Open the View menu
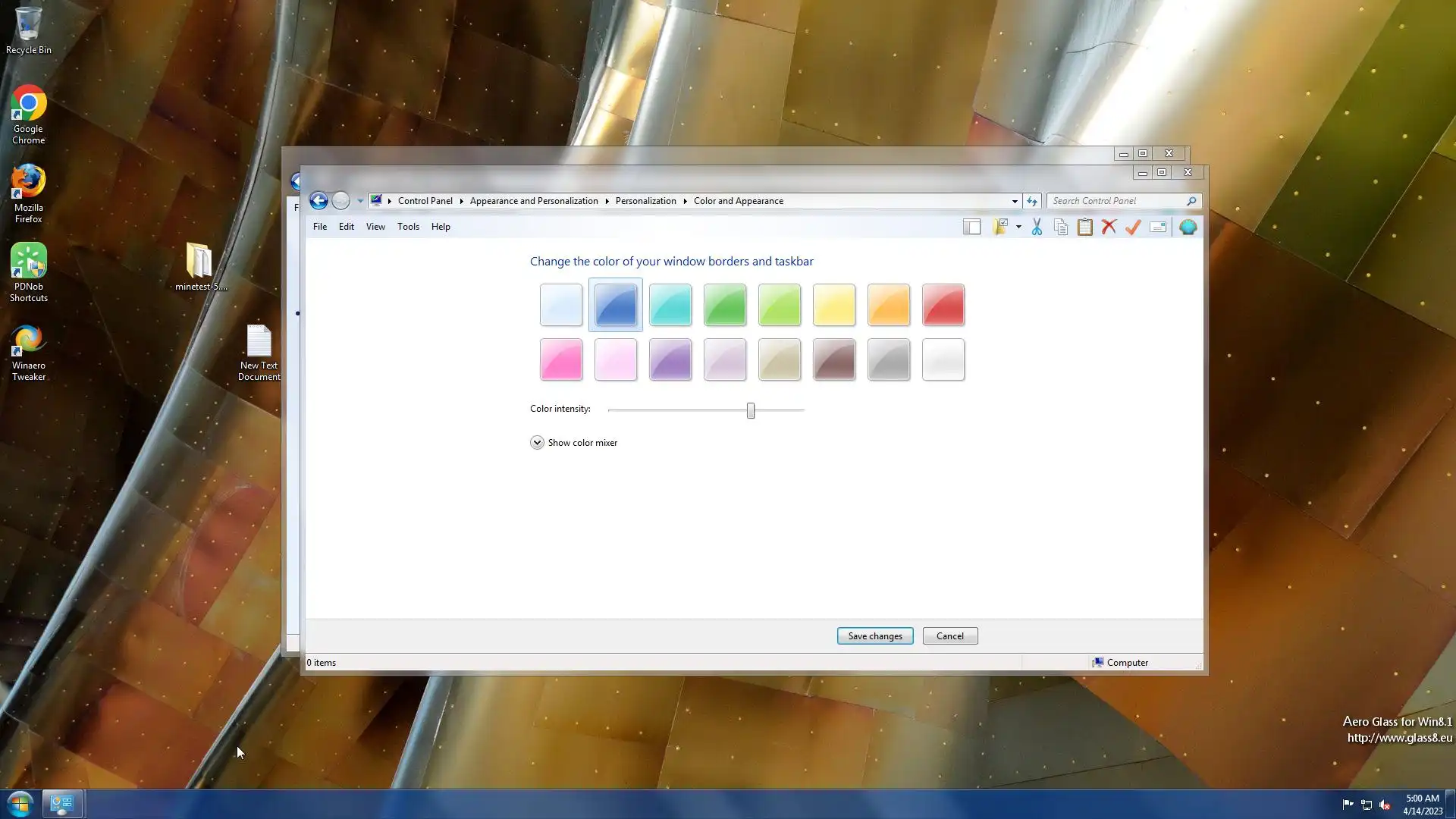This screenshot has width=1456, height=819. pos(375,227)
